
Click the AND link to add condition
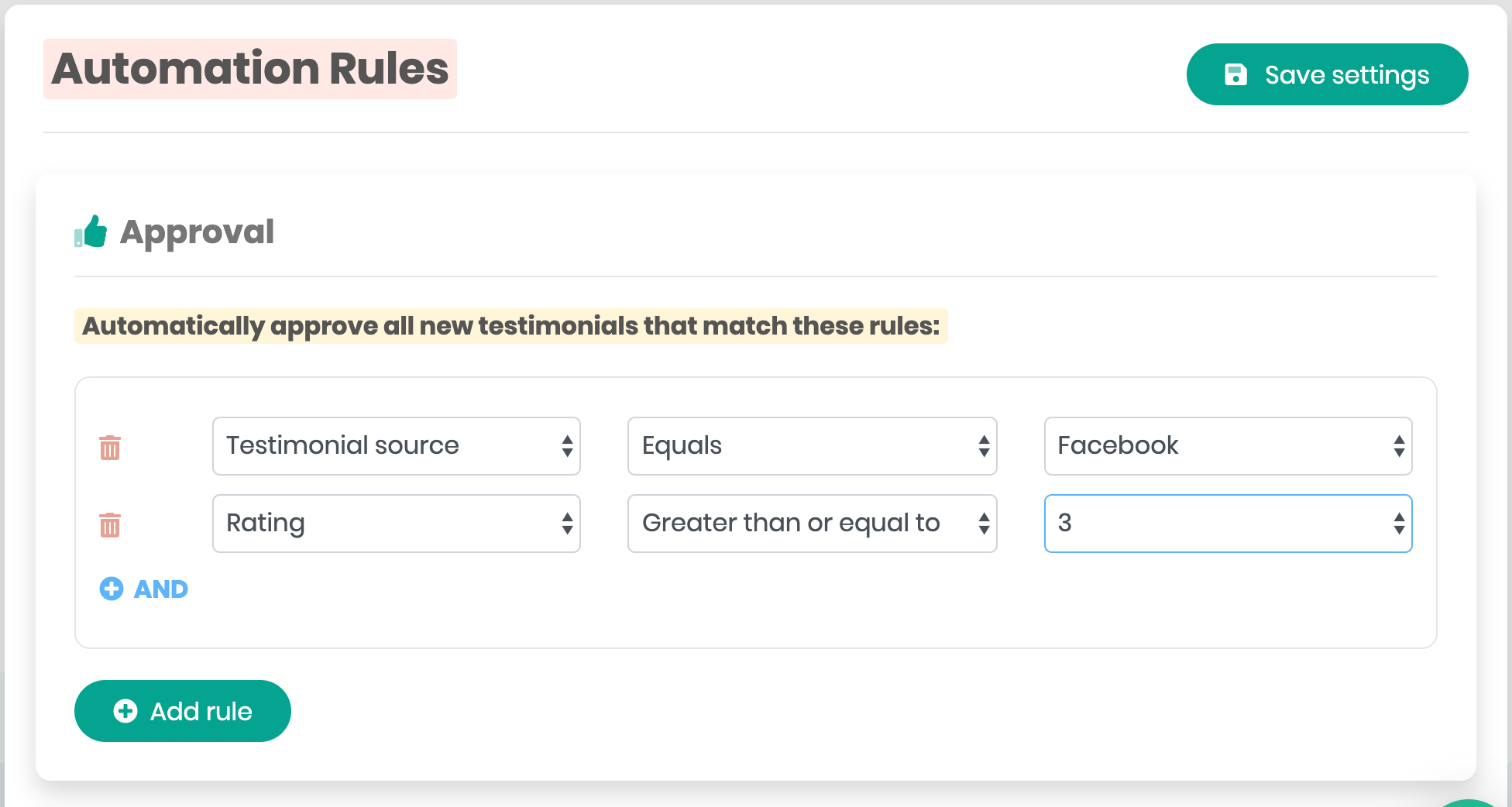161,589
